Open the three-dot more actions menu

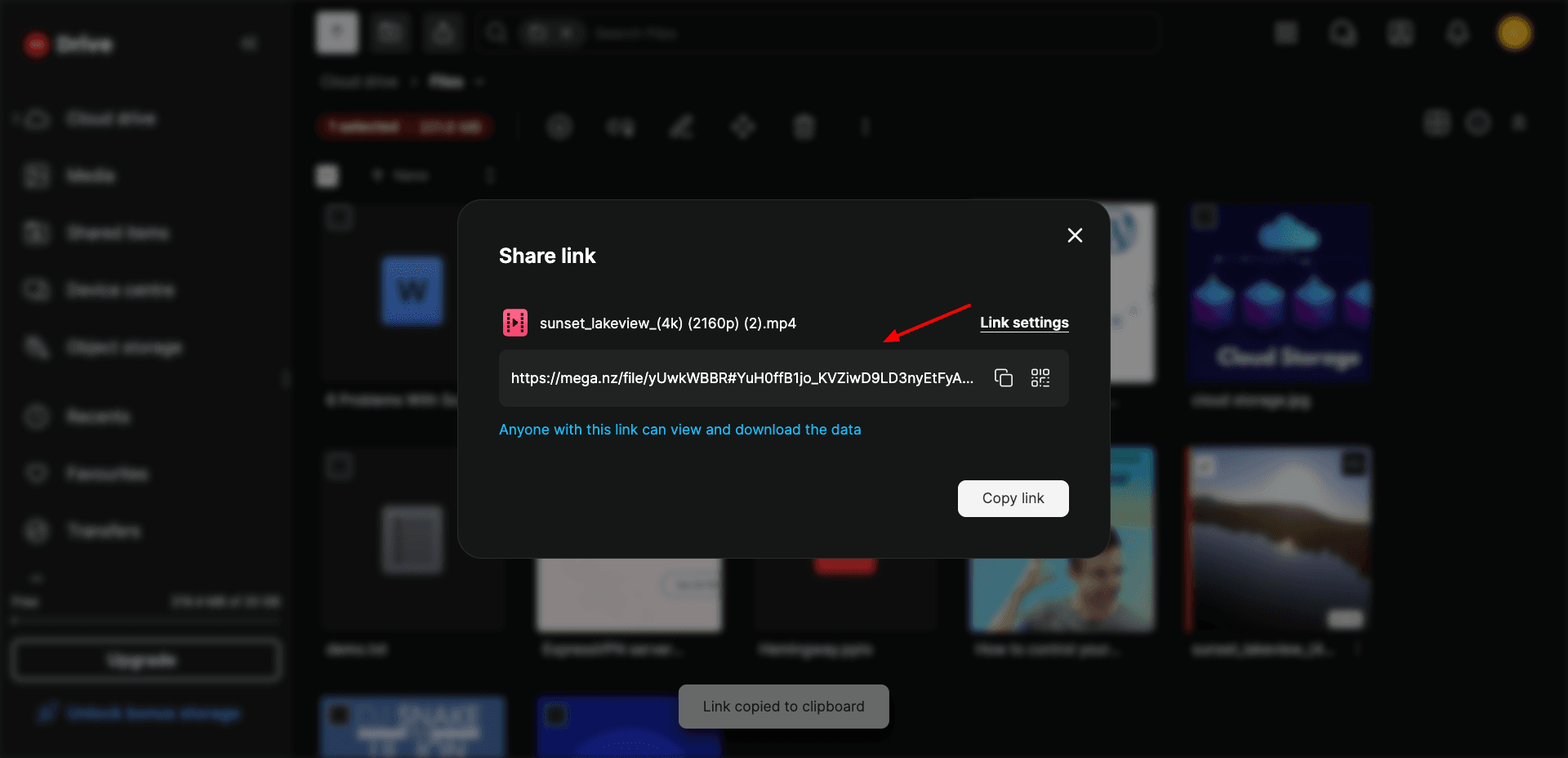pos(865,127)
